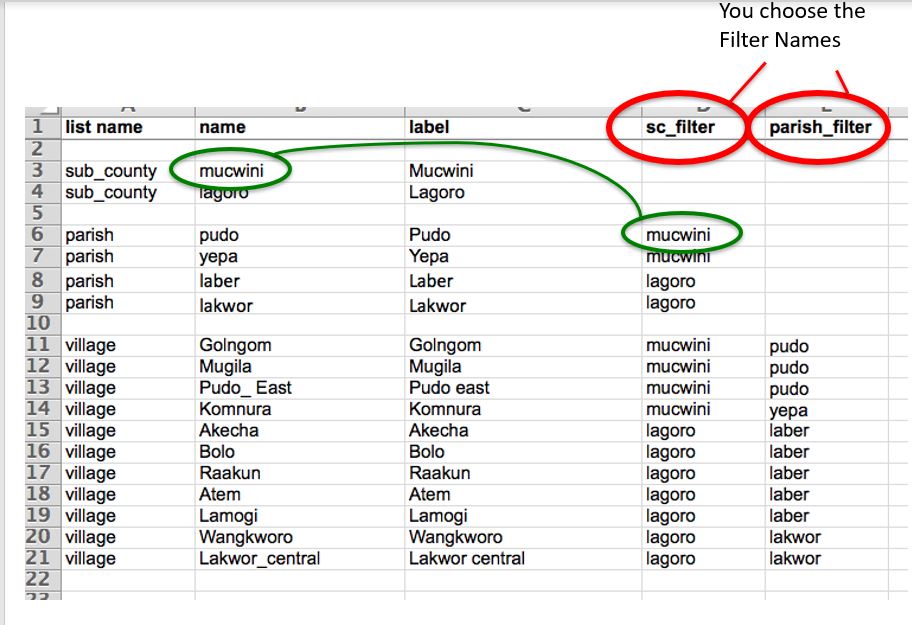The width and height of the screenshot is (912, 625).
Task: Click the "name" column header cell
Action: tap(222, 127)
